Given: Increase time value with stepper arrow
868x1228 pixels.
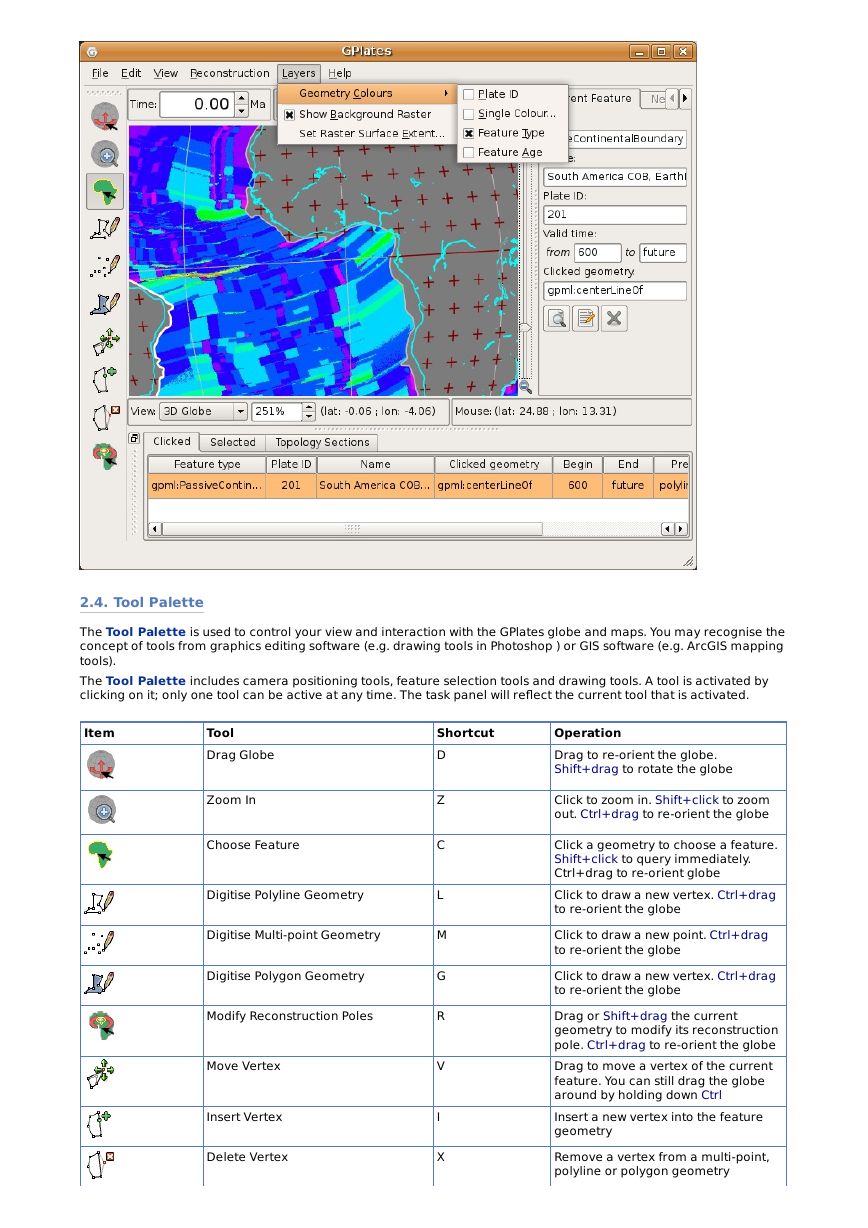Looking at the screenshot, I should [241, 99].
